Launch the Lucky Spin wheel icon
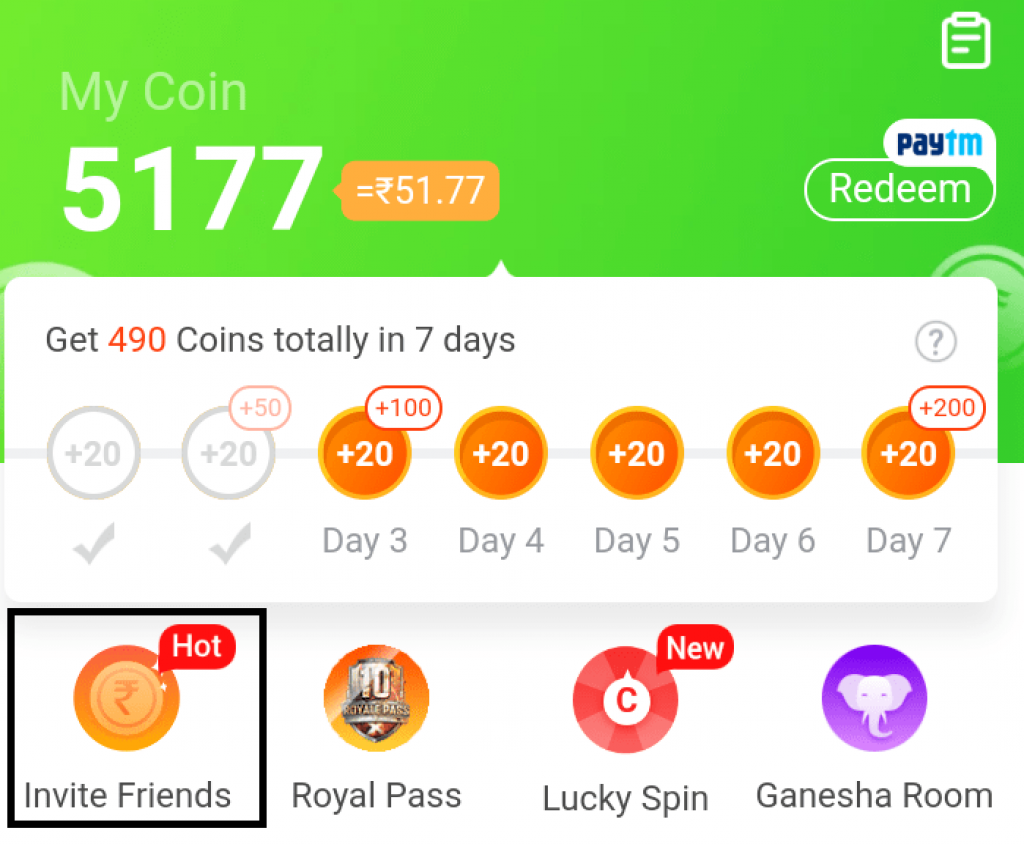Viewport: 1024px width, 844px height. point(626,699)
